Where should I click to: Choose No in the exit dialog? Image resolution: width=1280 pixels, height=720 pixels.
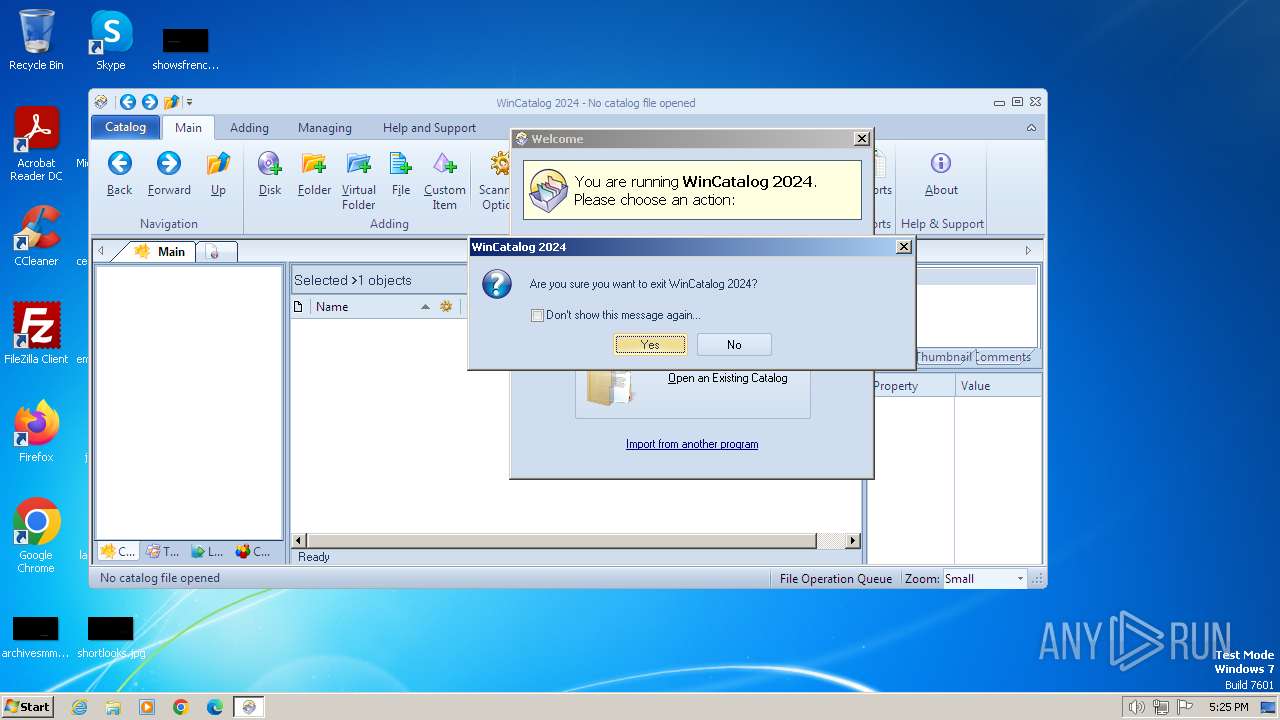734,344
